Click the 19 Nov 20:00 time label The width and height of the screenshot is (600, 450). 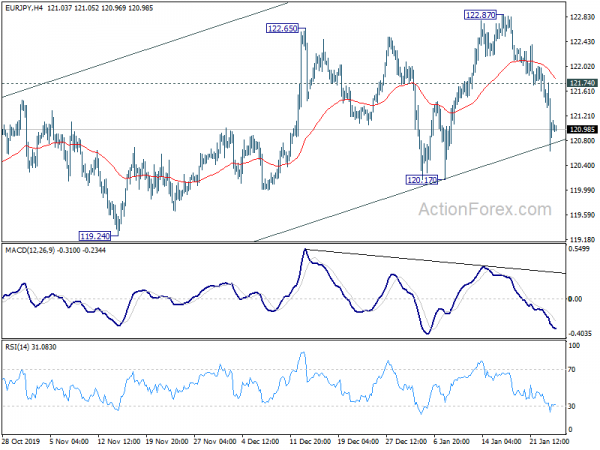pyautogui.click(x=166, y=441)
